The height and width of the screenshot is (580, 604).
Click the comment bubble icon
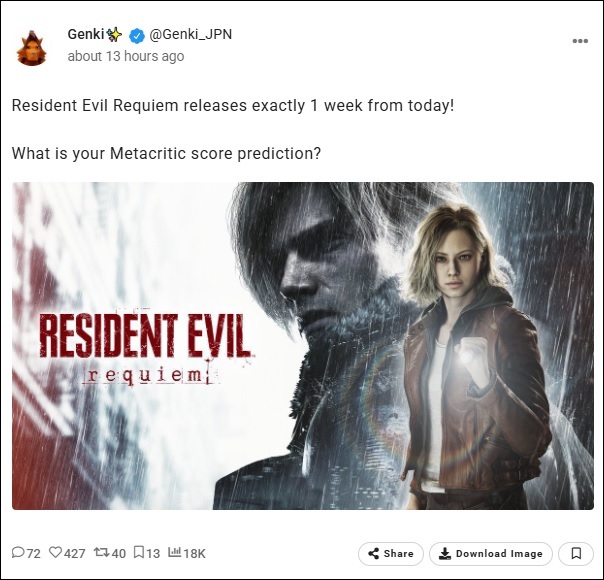[x=18, y=553]
